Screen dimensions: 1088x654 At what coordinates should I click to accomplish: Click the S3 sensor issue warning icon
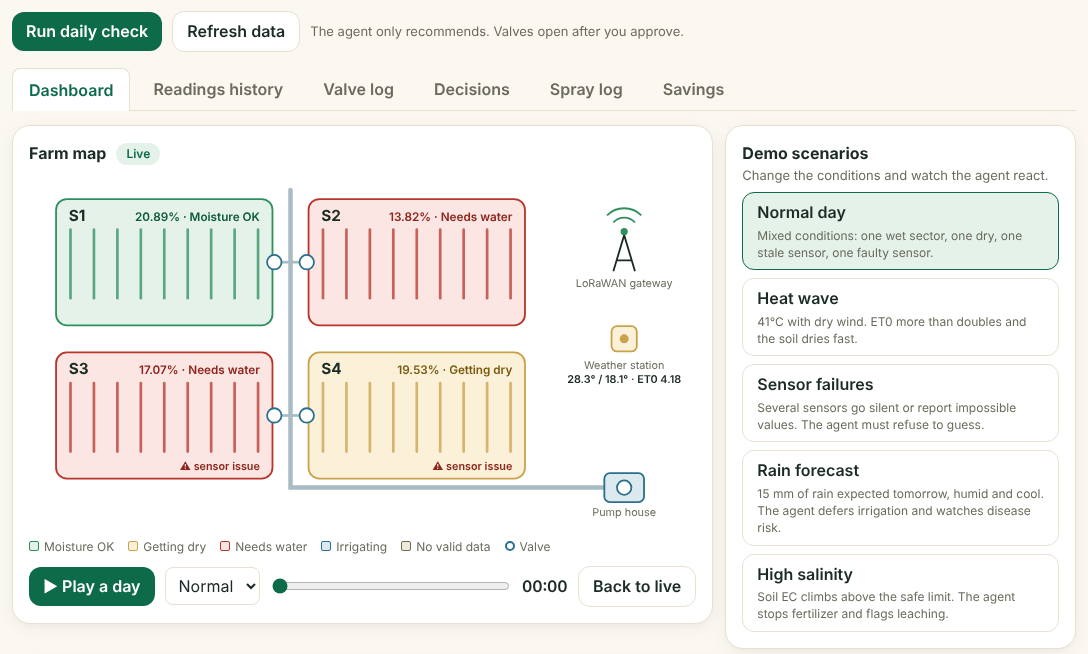coord(185,466)
